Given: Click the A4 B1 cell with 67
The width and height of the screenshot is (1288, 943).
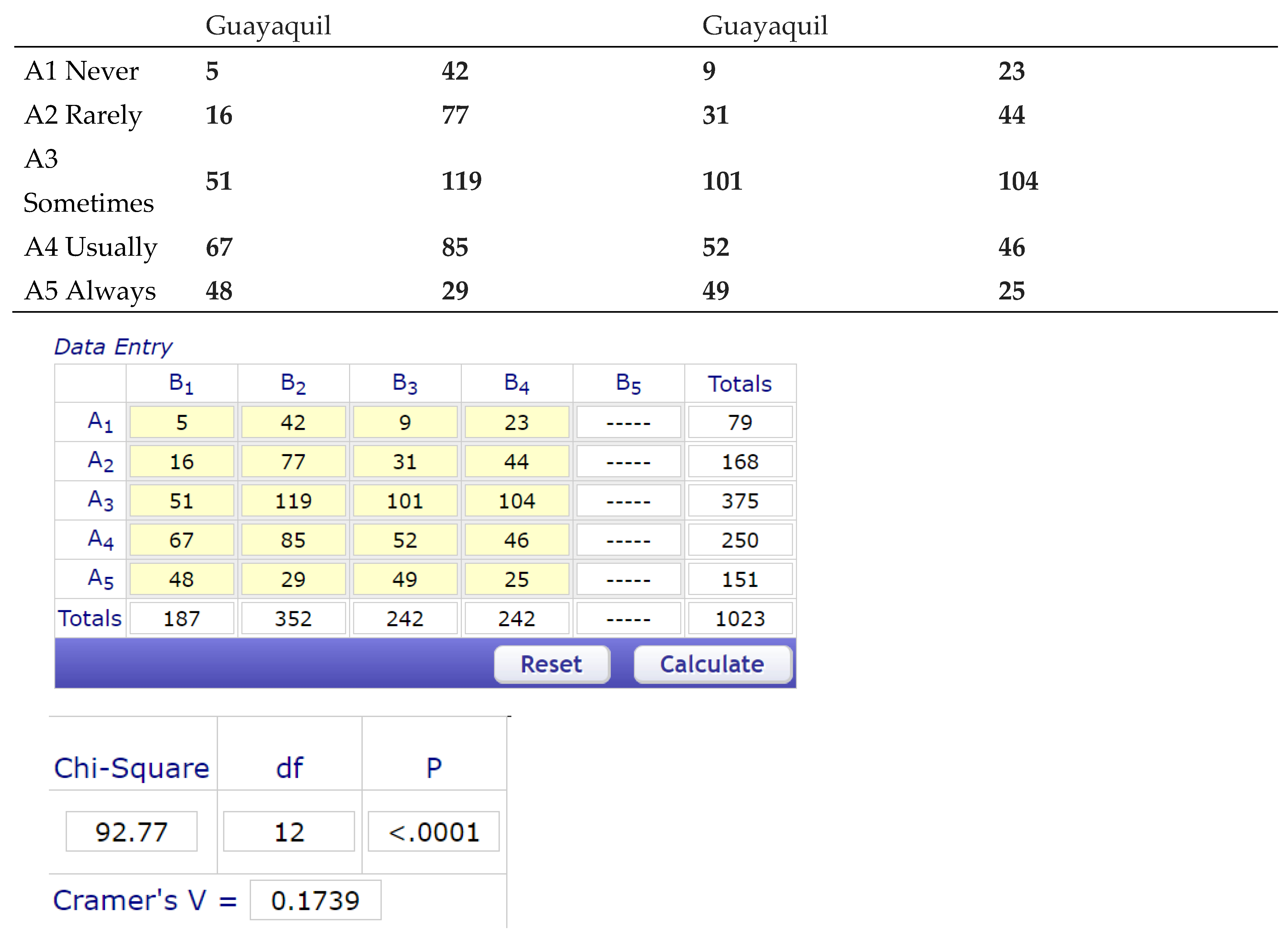Looking at the screenshot, I should coord(182,540).
